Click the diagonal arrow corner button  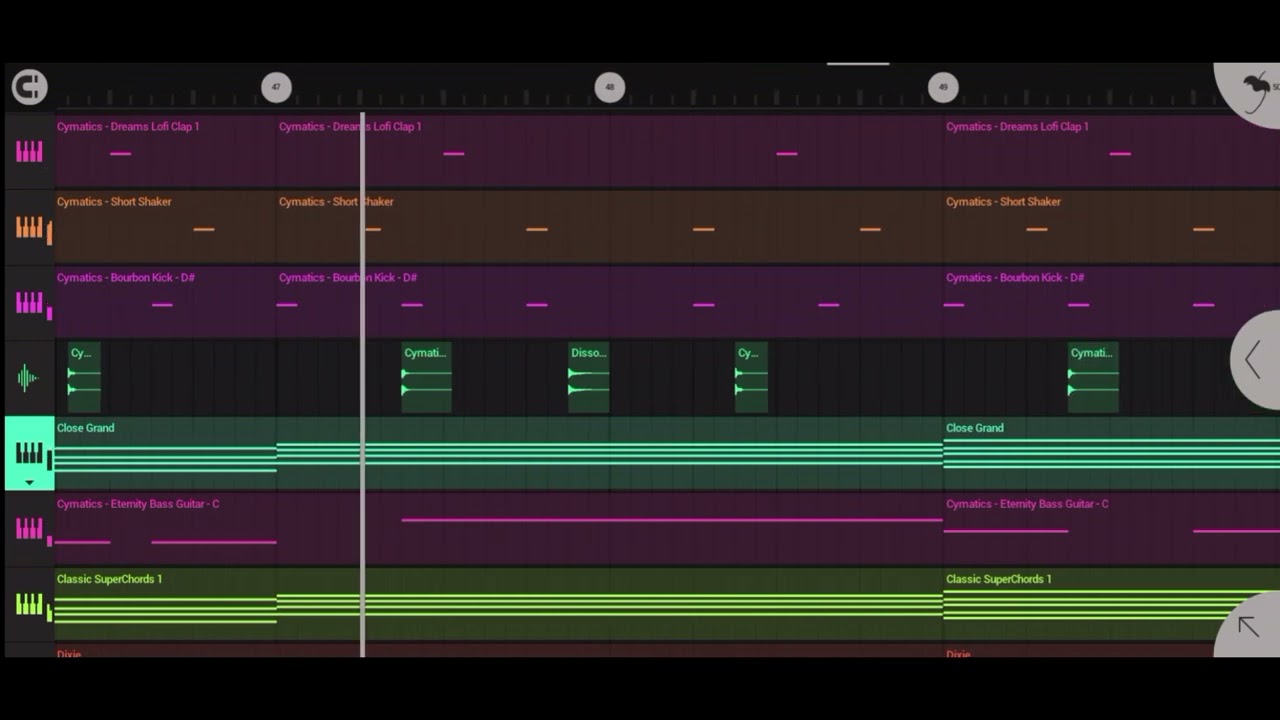tap(1248, 625)
